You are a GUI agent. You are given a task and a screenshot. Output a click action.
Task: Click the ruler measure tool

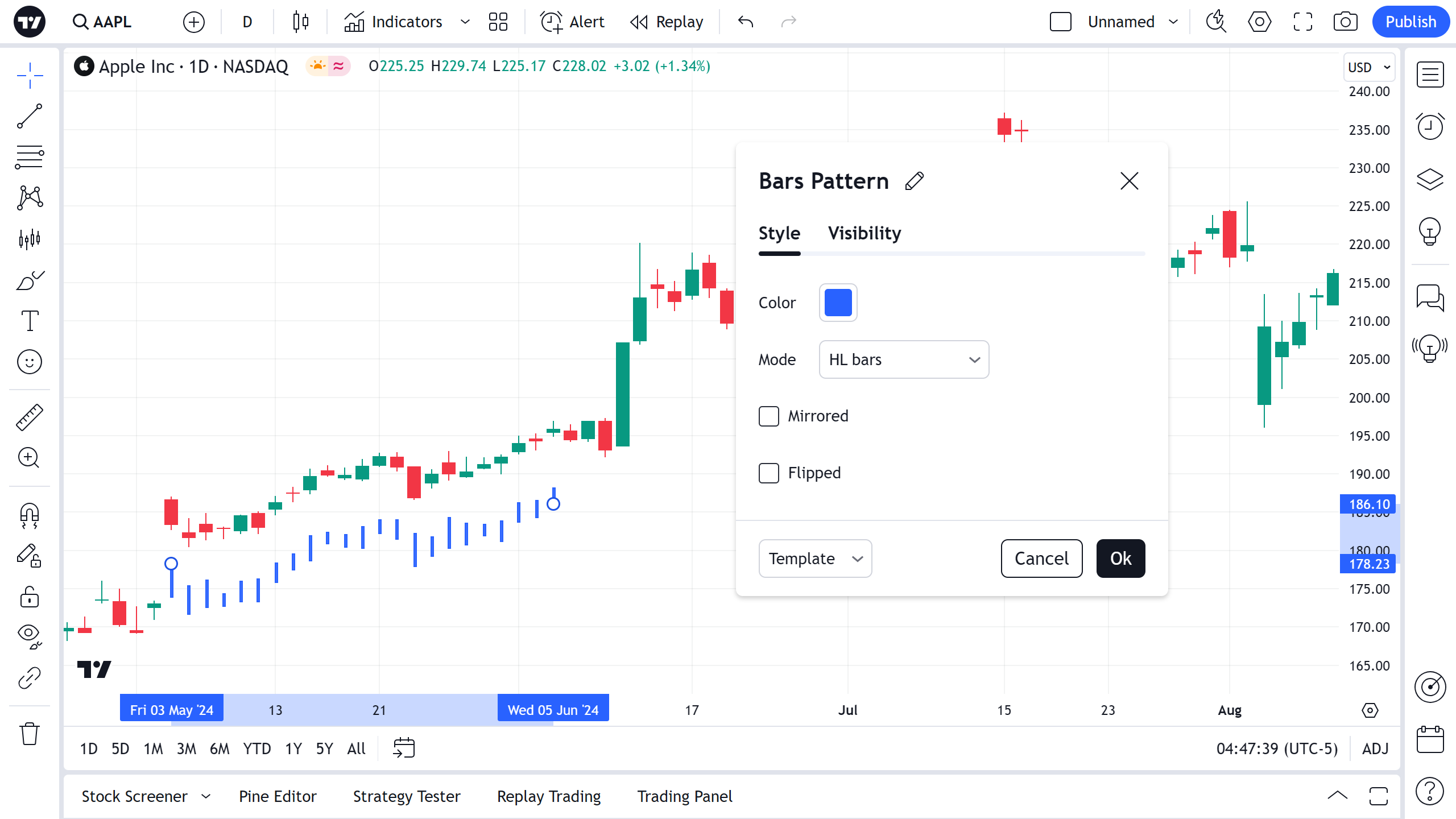[x=30, y=417]
